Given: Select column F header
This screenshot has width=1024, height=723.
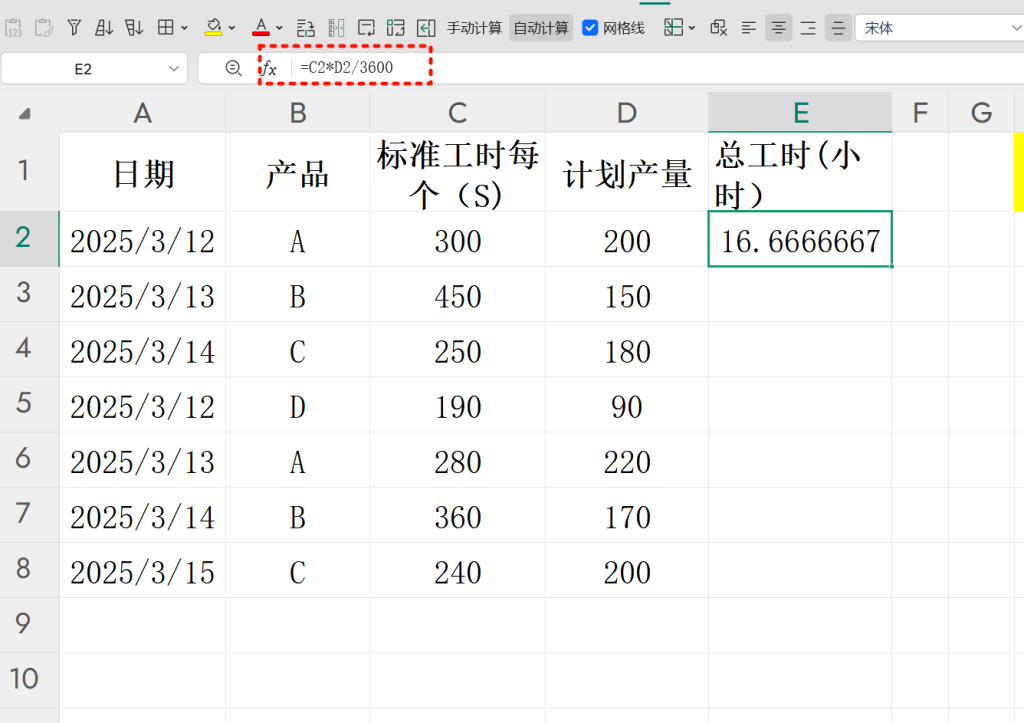Looking at the screenshot, I should pos(920,113).
